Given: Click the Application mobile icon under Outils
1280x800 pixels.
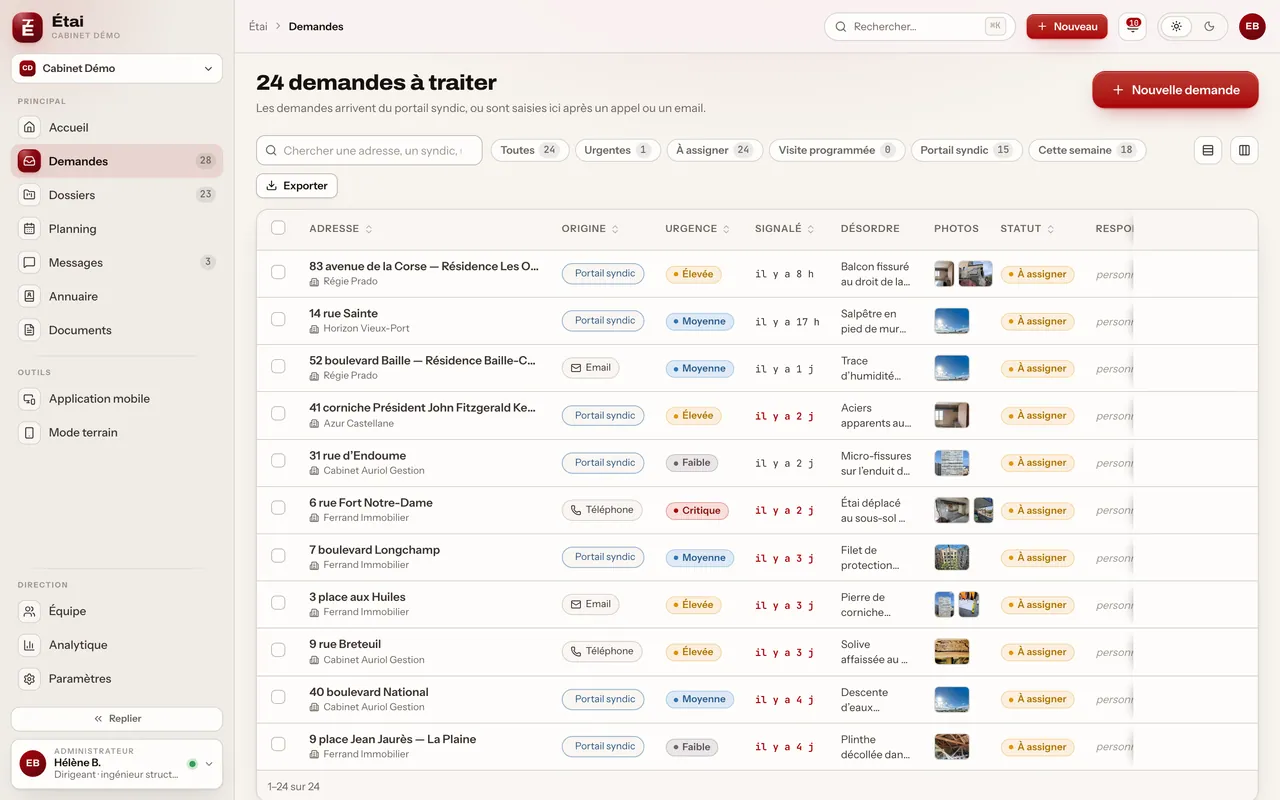Looking at the screenshot, I should (30, 399).
